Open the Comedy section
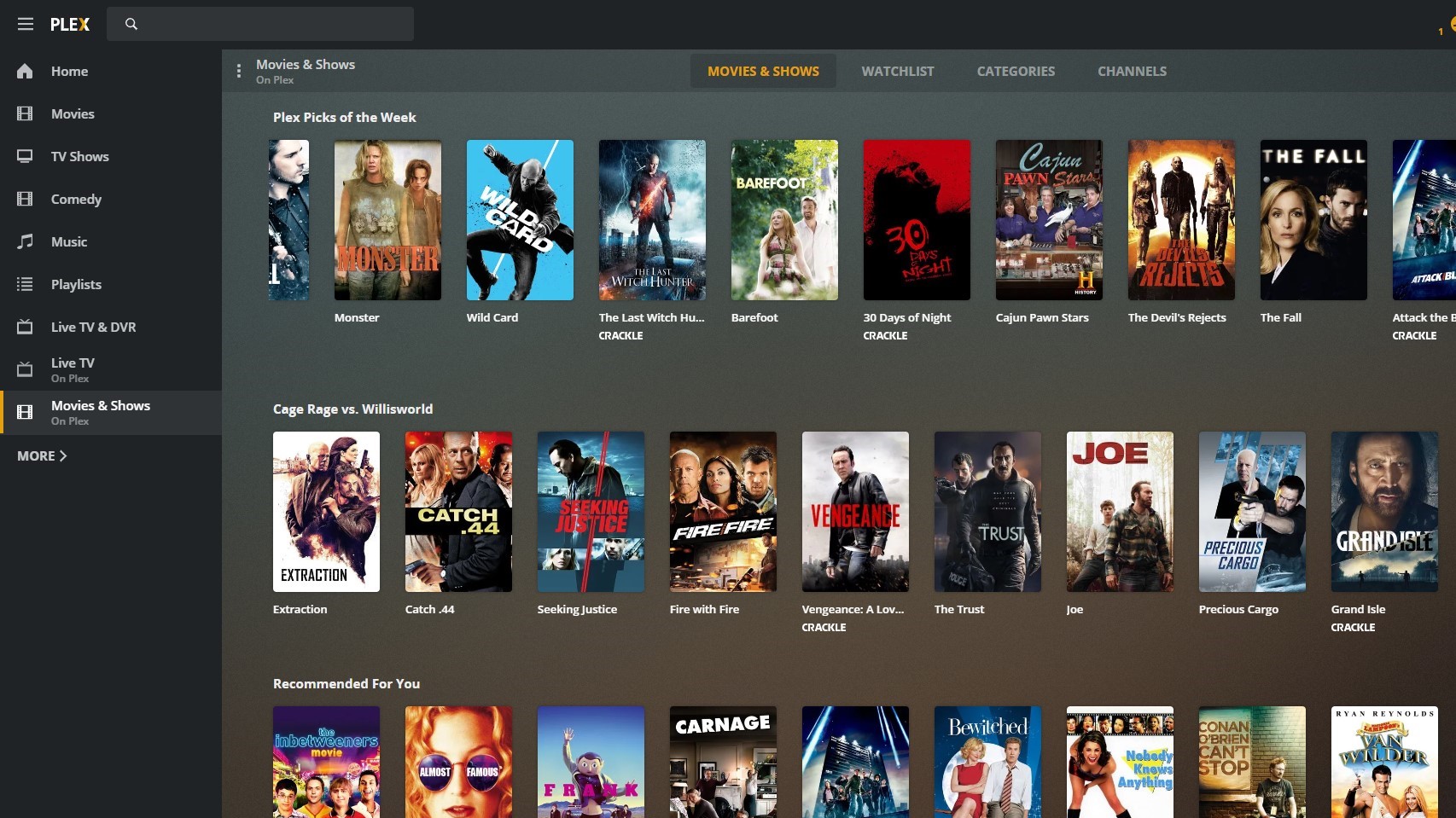 [26, 199]
